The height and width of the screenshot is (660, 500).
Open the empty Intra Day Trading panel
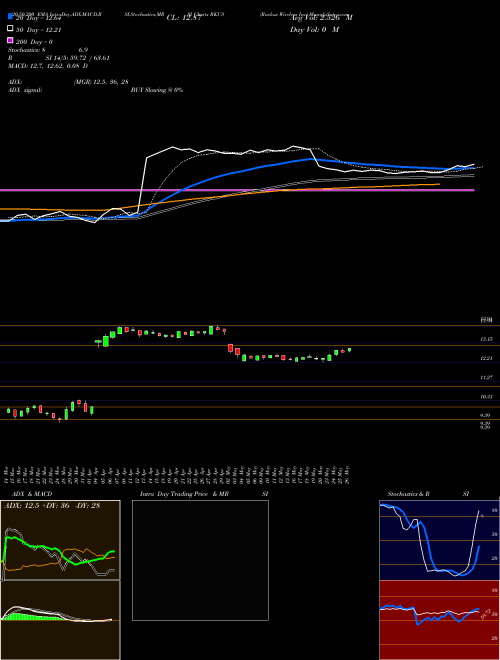[x=200, y=560]
